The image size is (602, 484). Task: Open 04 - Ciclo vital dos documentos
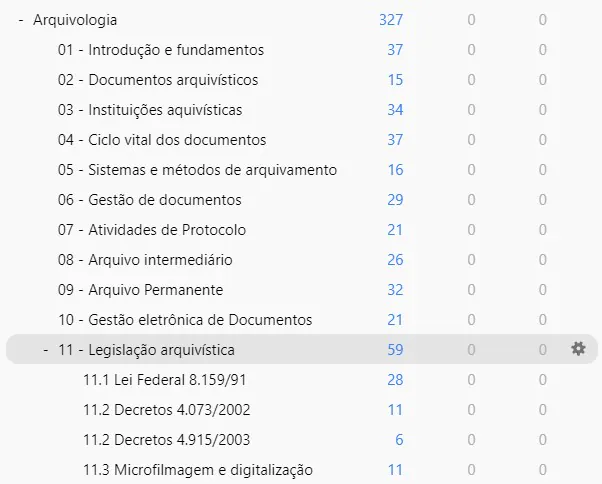162,140
